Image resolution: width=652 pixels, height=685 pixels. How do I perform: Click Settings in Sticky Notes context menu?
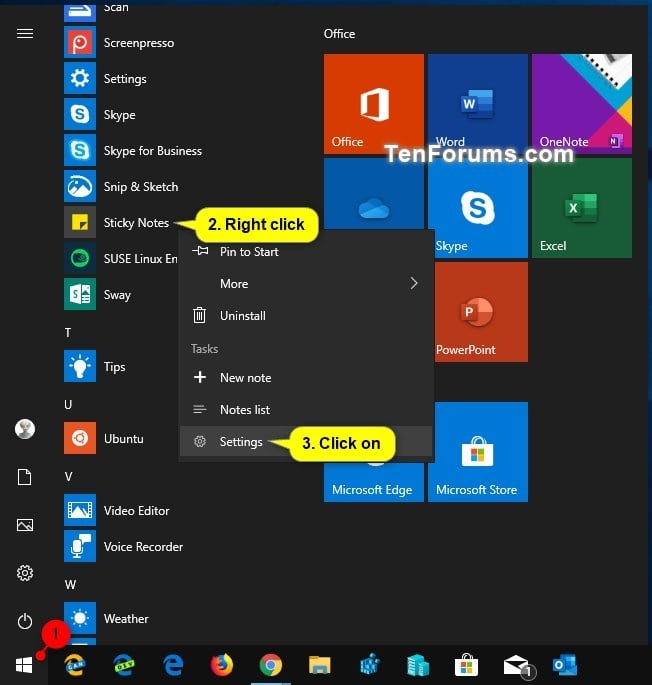click(306, 441)
